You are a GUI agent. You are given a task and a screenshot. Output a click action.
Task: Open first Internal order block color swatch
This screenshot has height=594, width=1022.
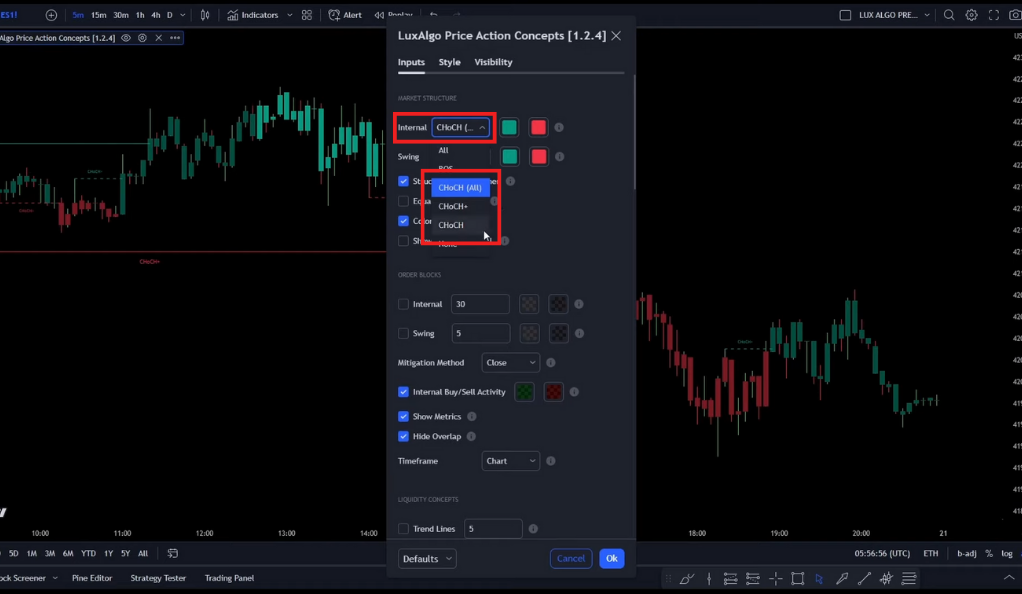click(x=529, y=304)
